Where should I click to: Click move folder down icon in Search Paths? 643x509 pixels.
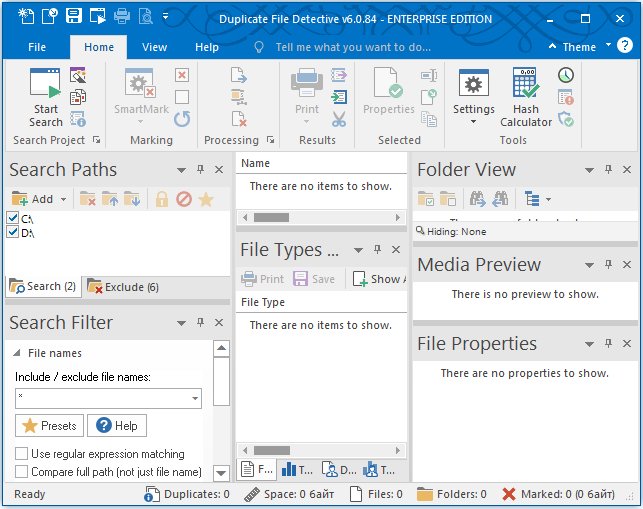[x=132, y=199]
